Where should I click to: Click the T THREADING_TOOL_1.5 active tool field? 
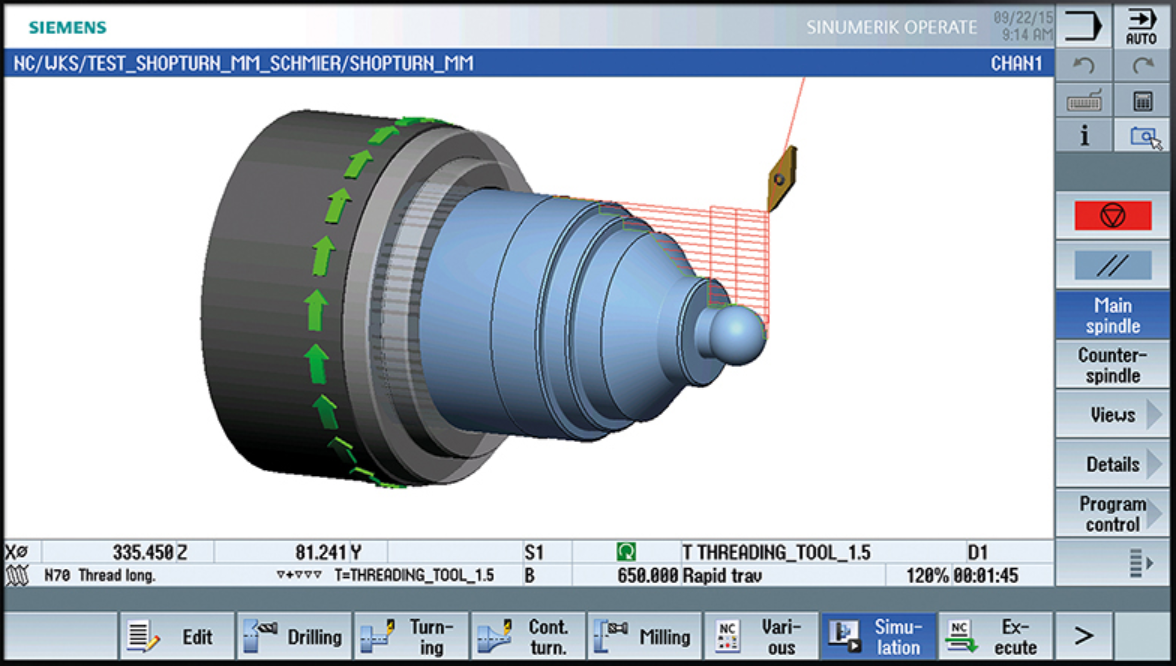click(x=776, y=553)
